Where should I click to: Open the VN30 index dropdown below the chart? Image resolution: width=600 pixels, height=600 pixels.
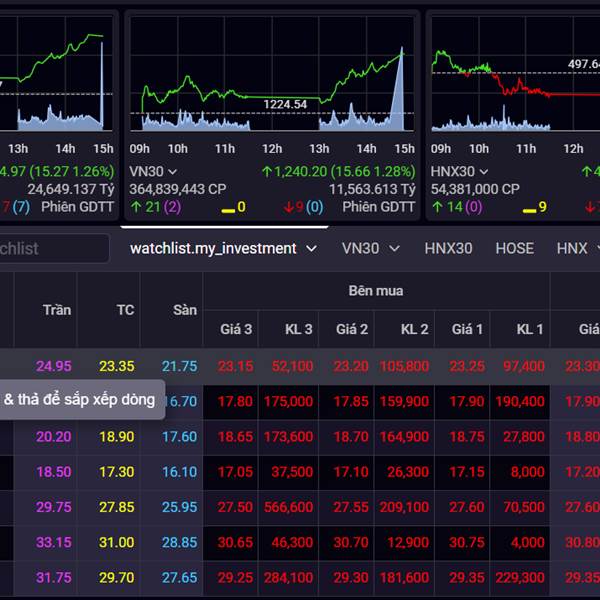point(153,171)
